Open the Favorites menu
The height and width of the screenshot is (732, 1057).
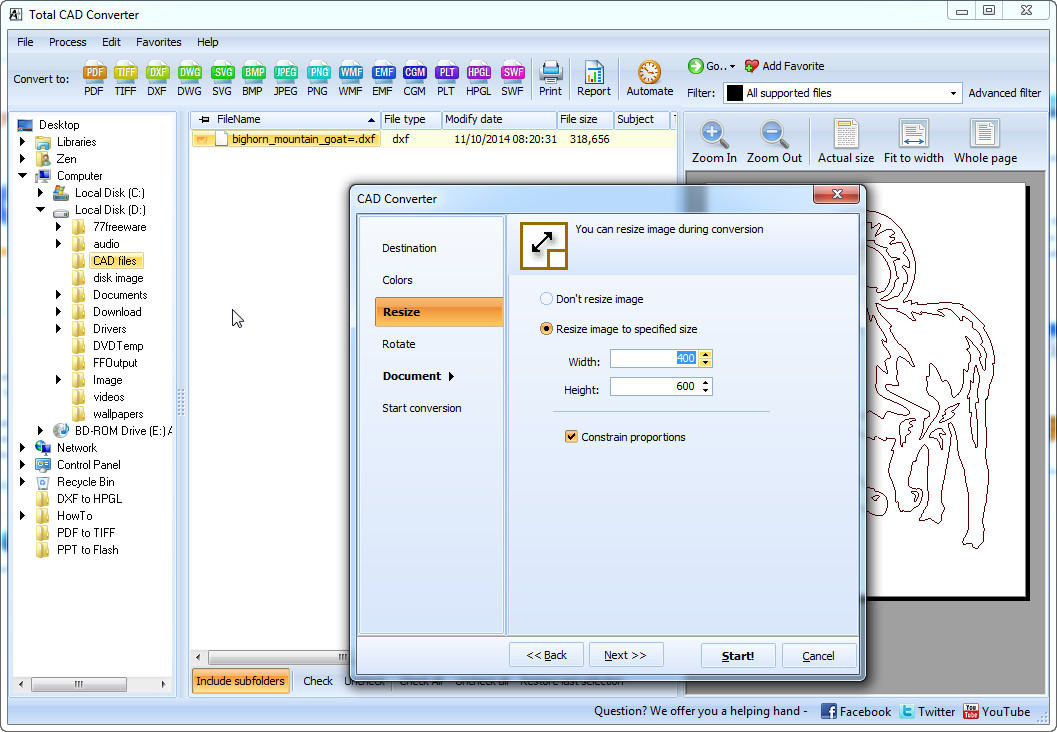(x=158, y=42)
